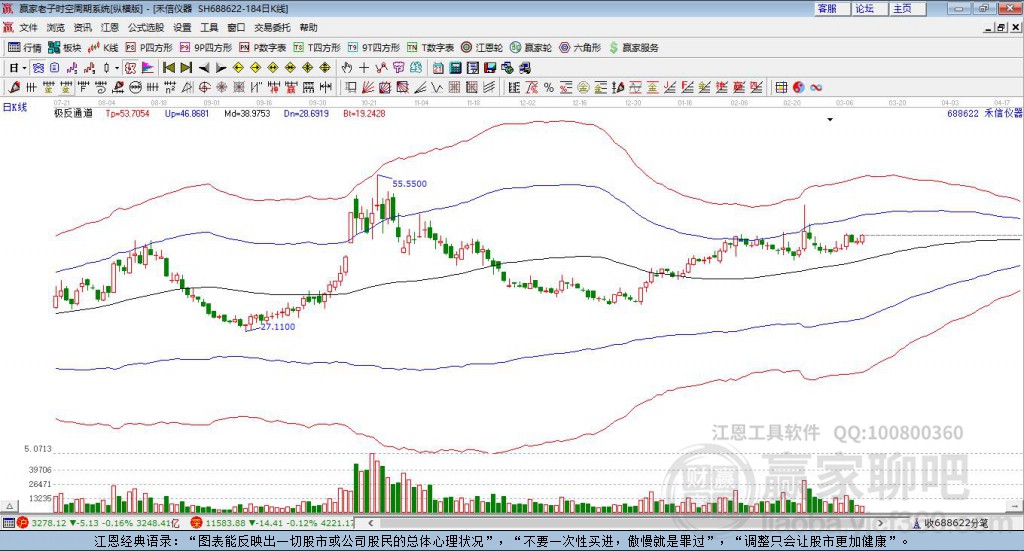Click the Dn=28.6919 value
The height and width of the screenshot is (551, 1024).
306,114
